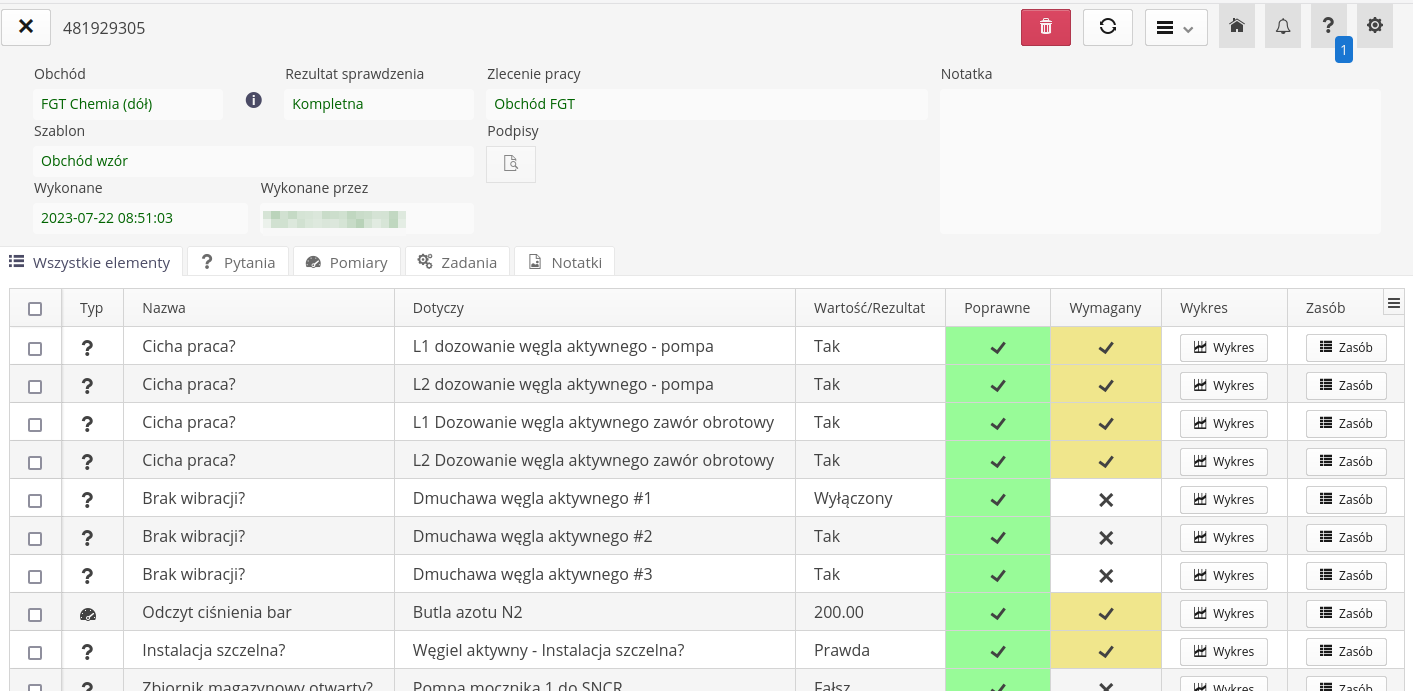1413x691 pixels.
Task: Click green Poprawne cell for Butla azotu N2
Action: pos(997,613)
